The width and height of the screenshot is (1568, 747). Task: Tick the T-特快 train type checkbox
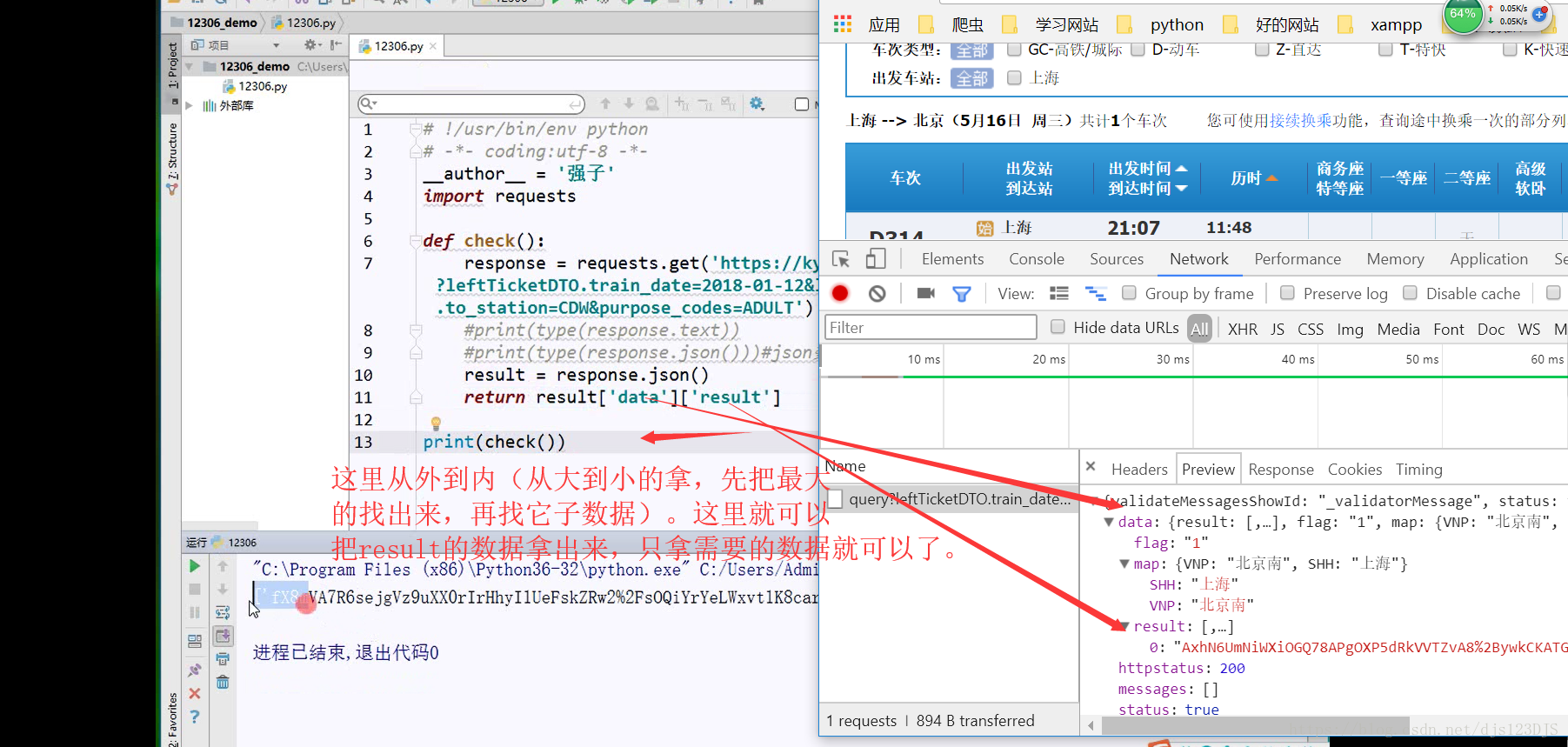1385,50
